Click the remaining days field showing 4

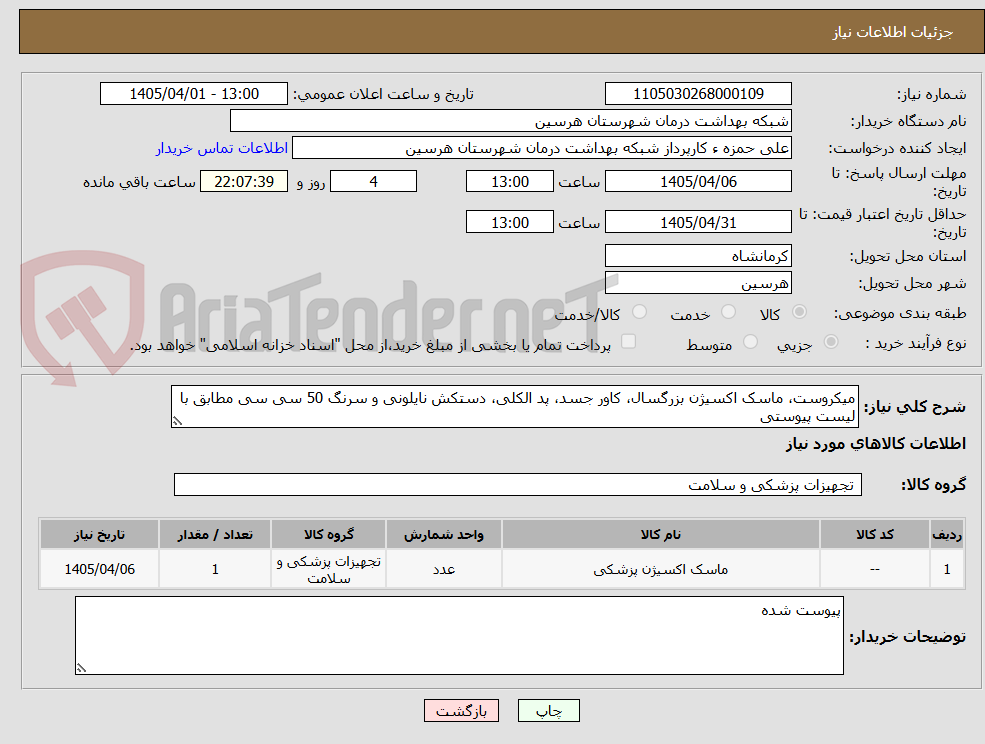click(373, 182)
